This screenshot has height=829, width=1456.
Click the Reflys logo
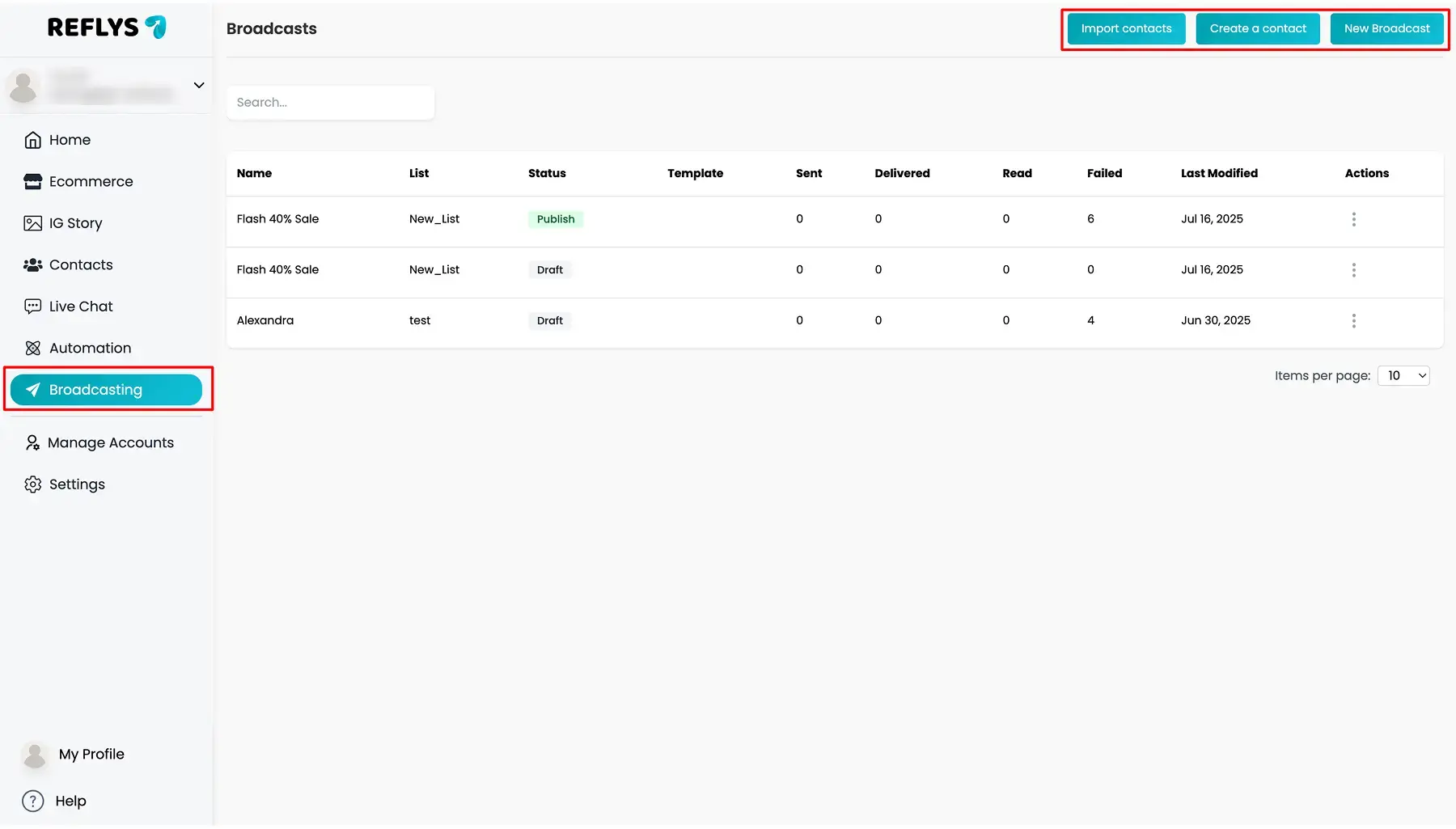coord(107,27)
